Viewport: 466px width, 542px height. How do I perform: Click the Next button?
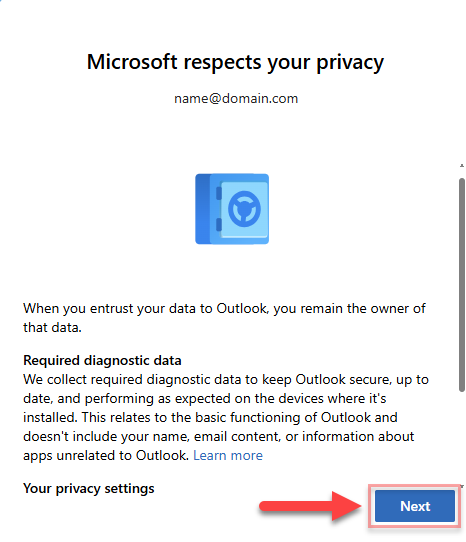pyautogui.click(x=414, y=506)
